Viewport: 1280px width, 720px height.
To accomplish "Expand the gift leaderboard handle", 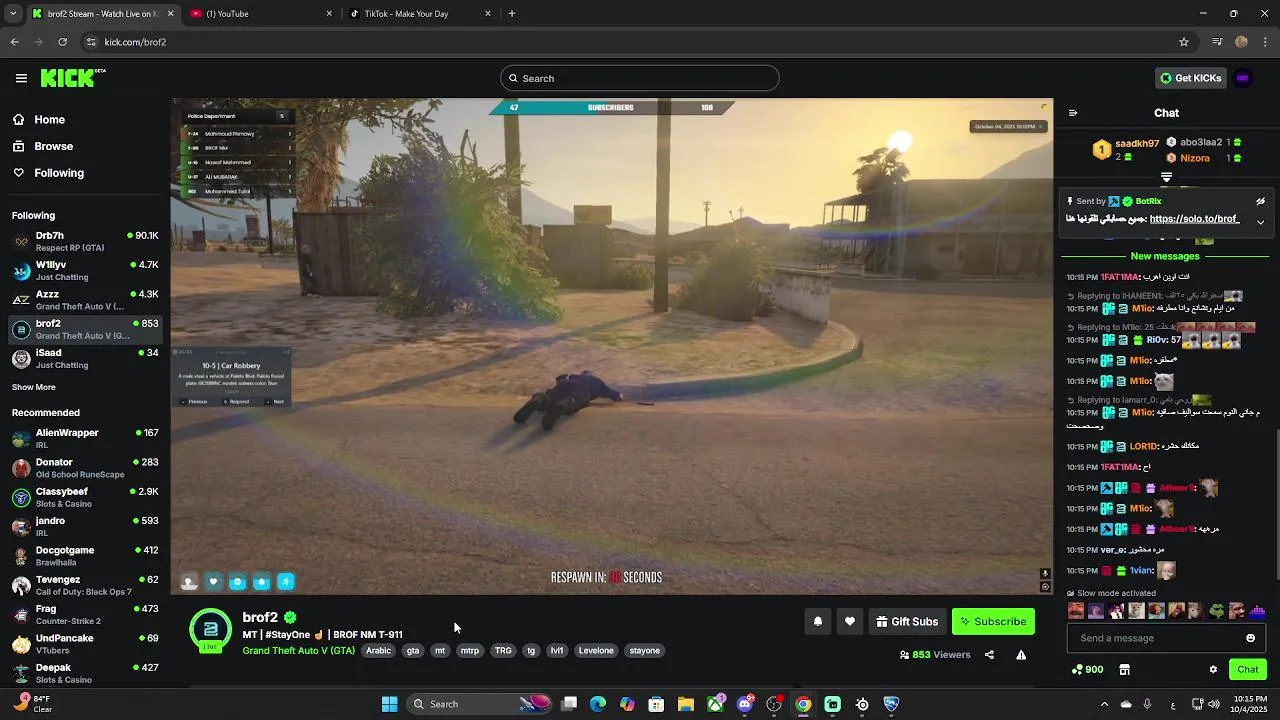I will tap(1166, 177).
